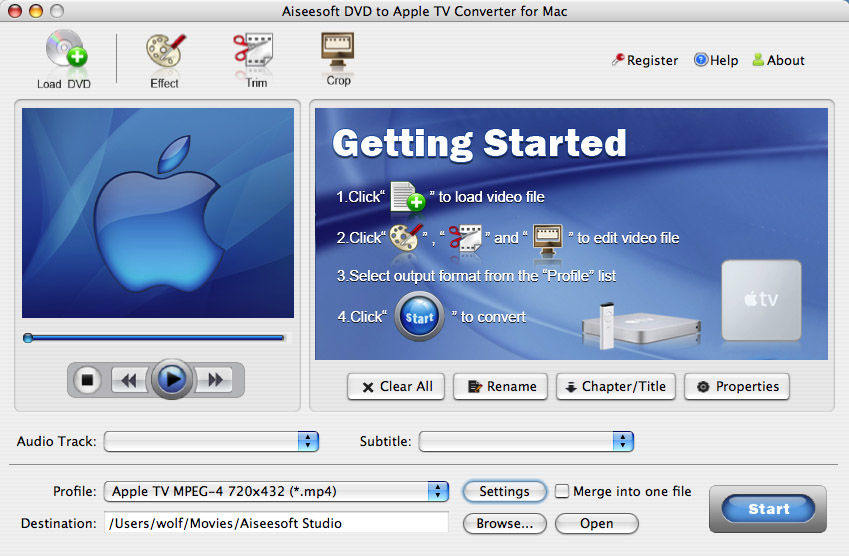Browse for destination folder
This screenshot has width=849, height=556.
(x=505, y=524)
